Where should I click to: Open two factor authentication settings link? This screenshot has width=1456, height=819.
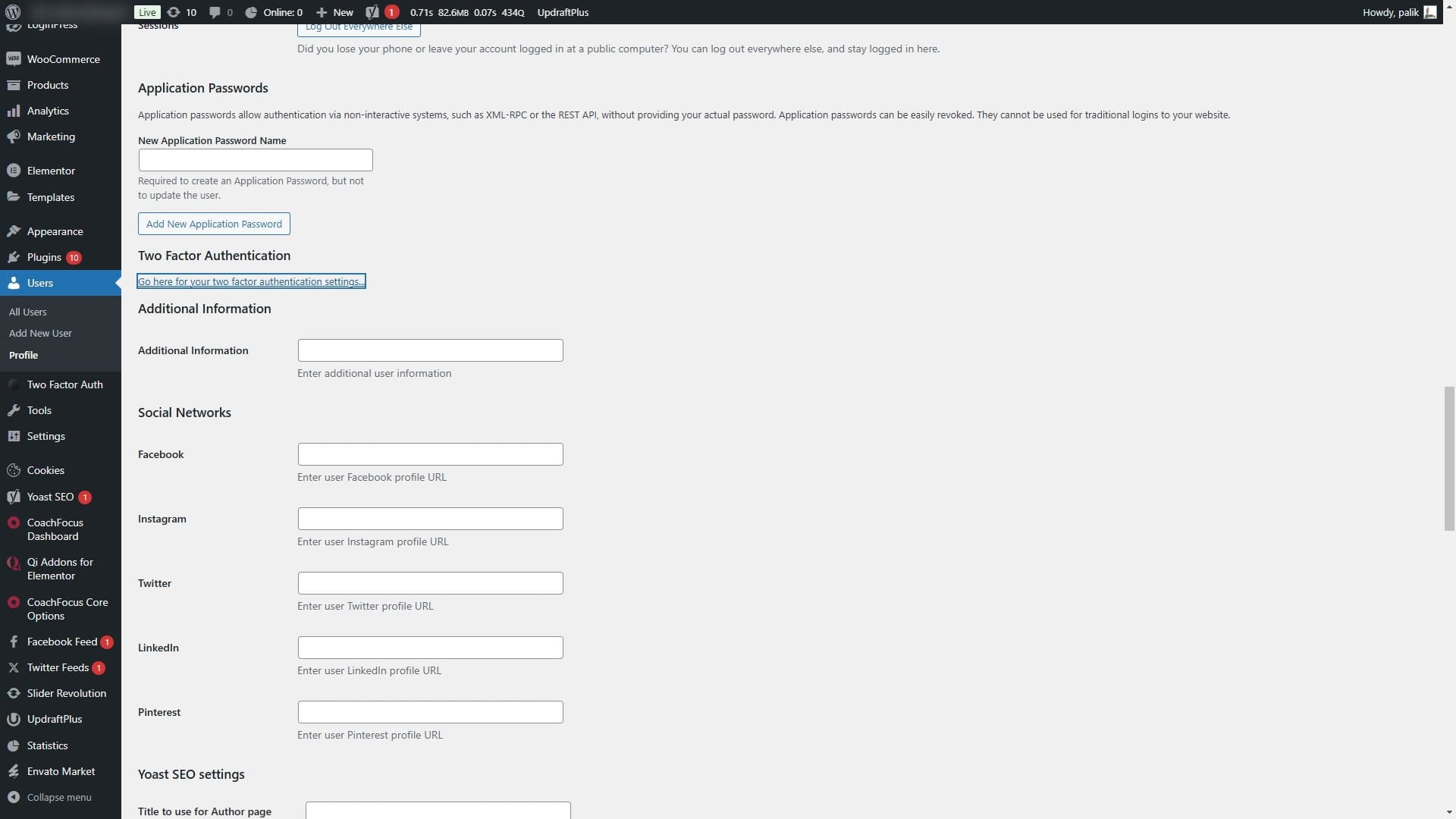(x=250, y=281)
